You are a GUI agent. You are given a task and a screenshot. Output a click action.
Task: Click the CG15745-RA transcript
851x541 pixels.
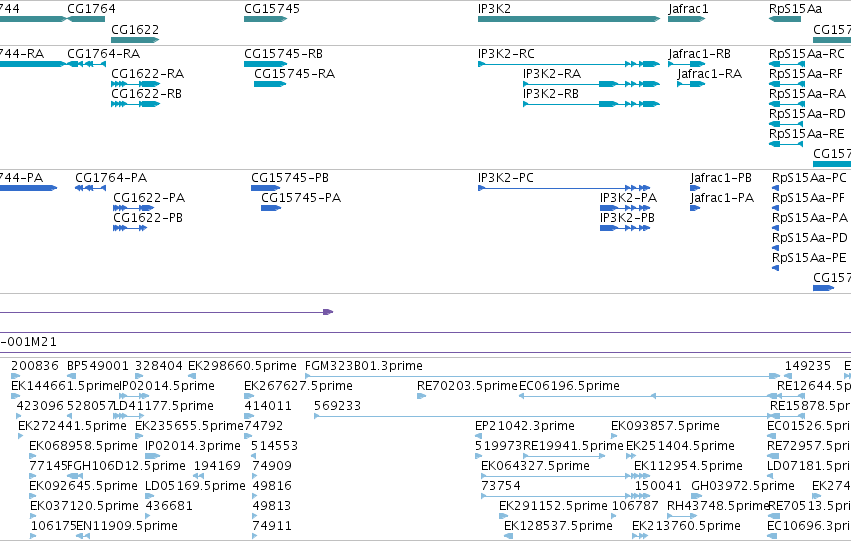coord(270,84)
